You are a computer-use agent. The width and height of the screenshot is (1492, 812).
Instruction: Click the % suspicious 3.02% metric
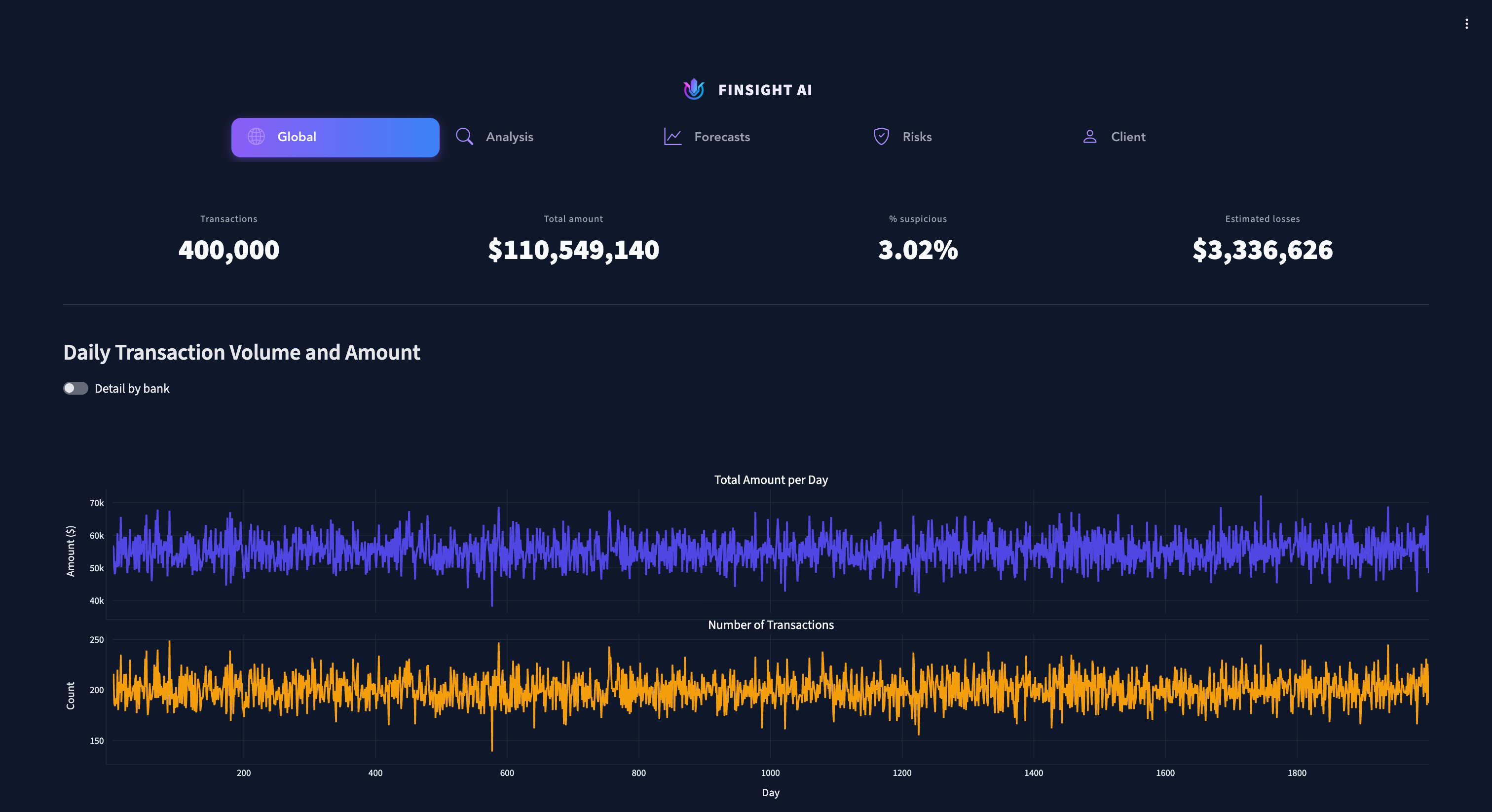click(x=917, y=250)
